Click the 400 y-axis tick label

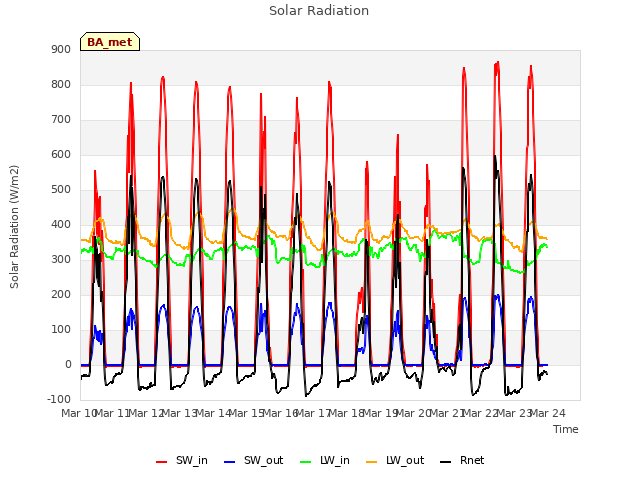pos(61,224)
